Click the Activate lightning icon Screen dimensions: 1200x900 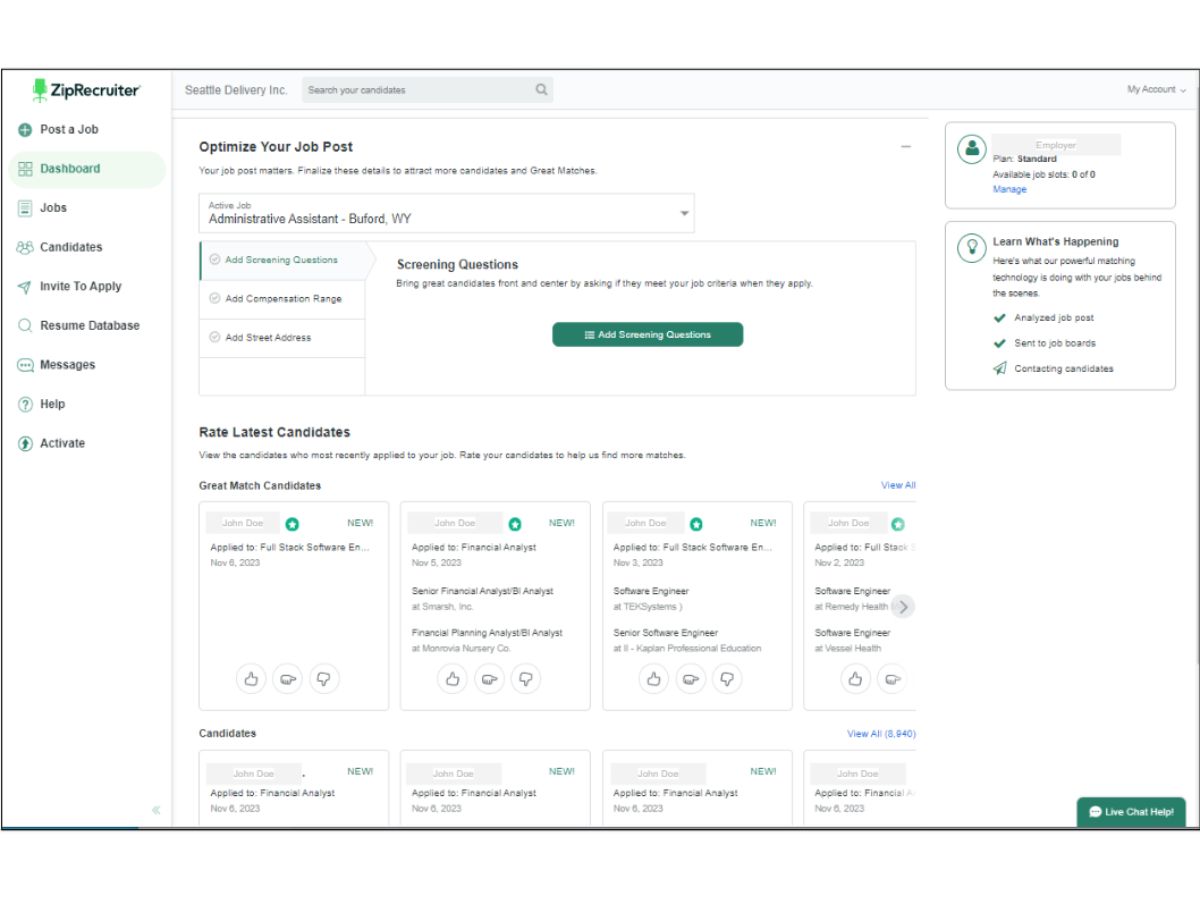click(x=25, y=444)
